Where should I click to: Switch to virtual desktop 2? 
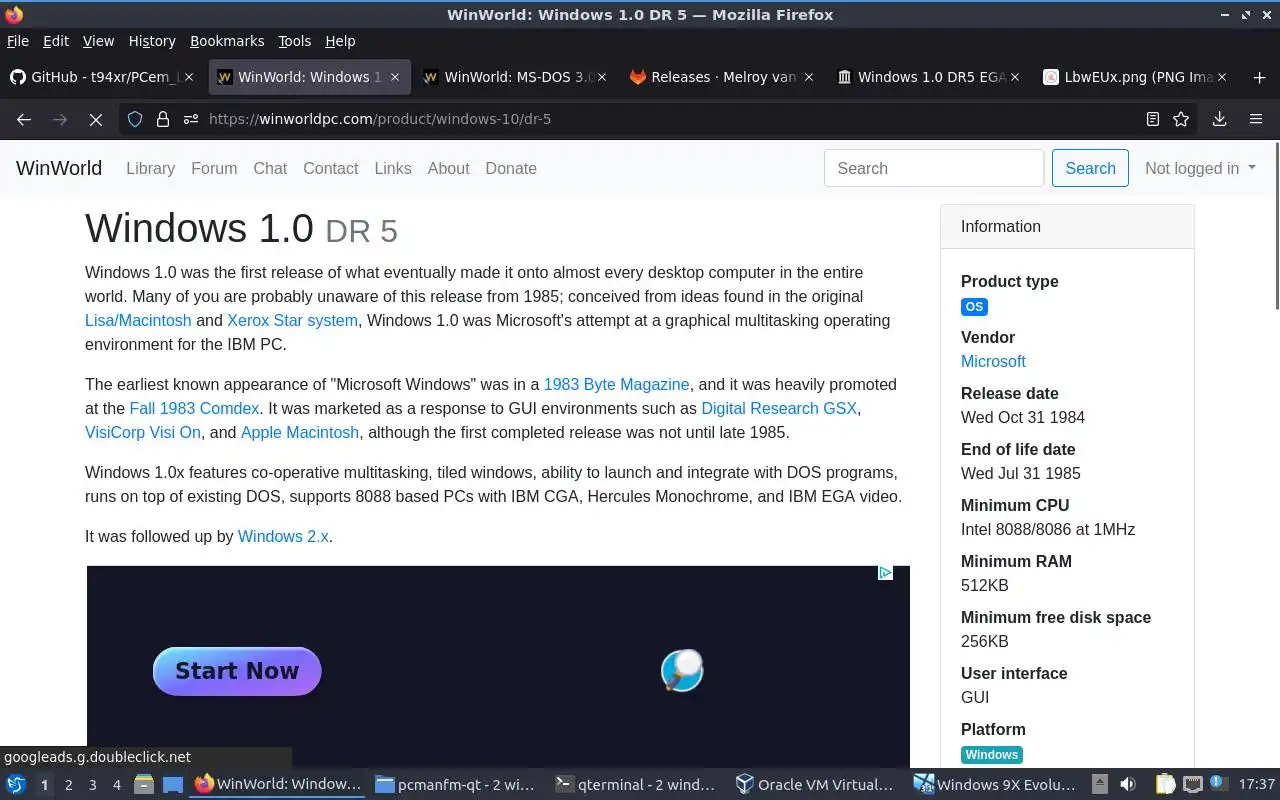(x=68, y=785)
